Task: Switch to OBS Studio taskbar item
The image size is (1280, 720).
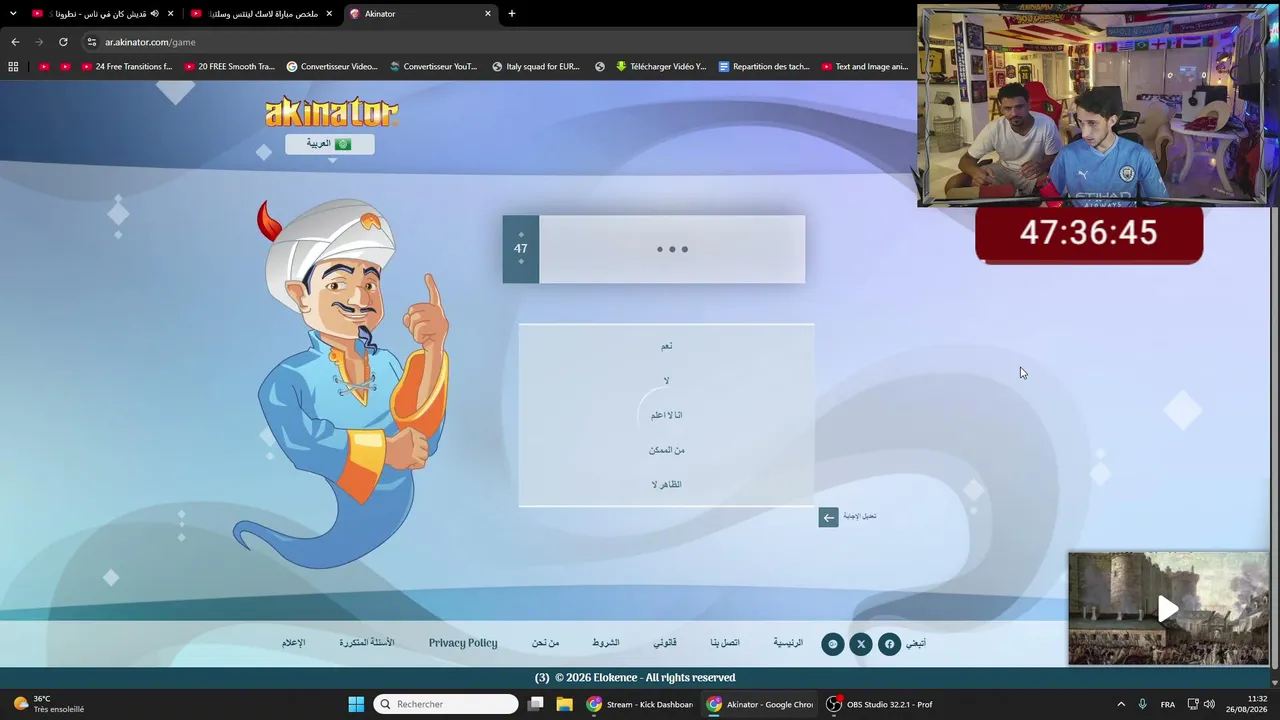Action: click(x=879, y=704)
